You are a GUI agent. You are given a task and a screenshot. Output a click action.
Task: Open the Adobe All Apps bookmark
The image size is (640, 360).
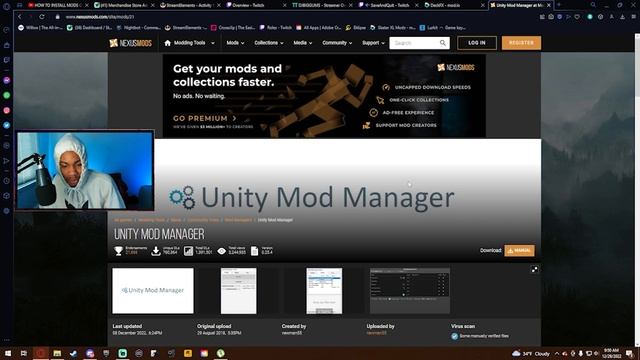(x=318, y=28)
